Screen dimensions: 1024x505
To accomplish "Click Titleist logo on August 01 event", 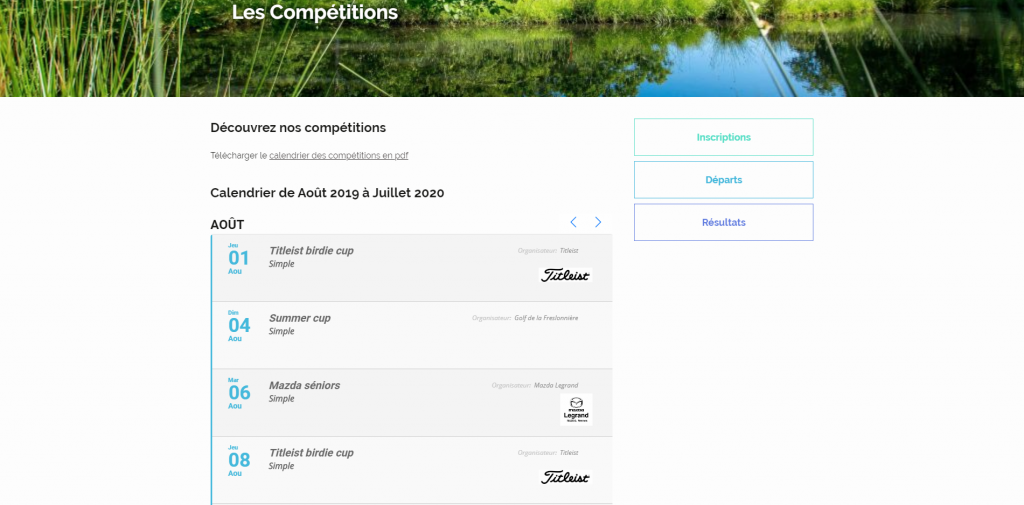I will point(566,275).
